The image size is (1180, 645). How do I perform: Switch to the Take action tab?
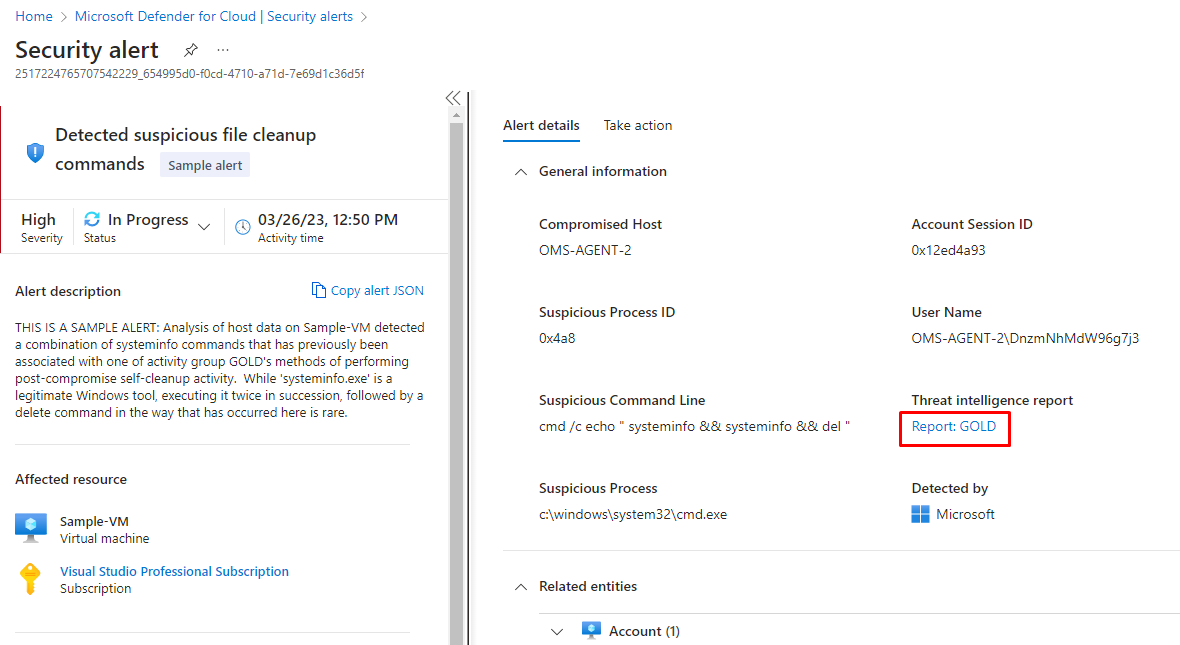pyautogui.click(x=637, y=125)
